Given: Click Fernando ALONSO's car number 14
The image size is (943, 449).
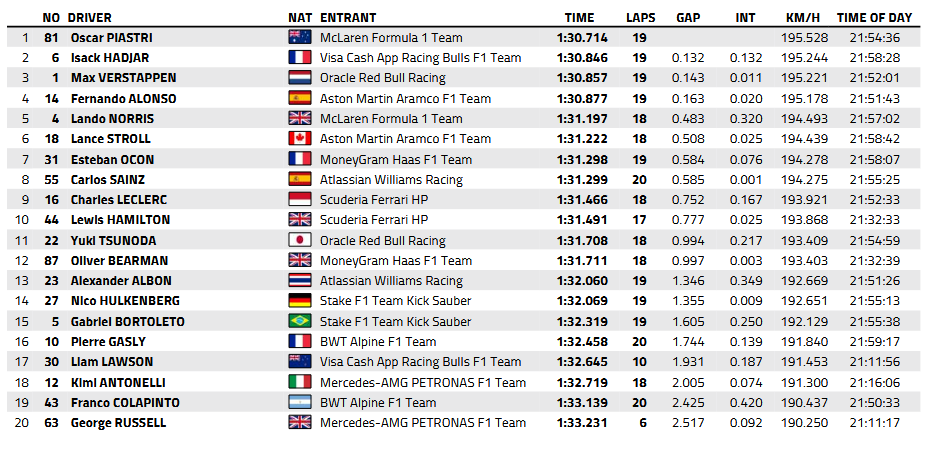Looking at the screenshot, I should [52, 98].
